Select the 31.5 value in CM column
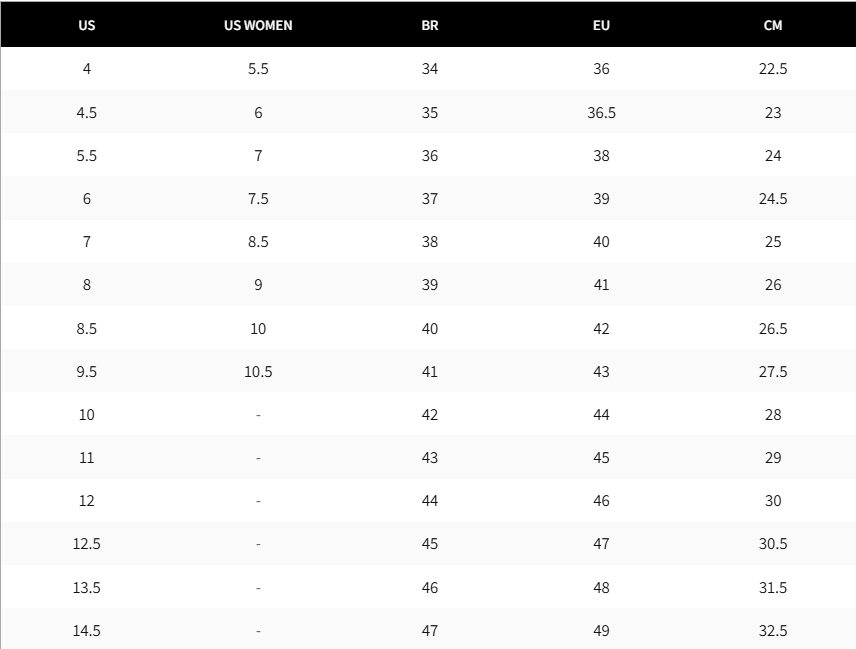 point(773,588)
